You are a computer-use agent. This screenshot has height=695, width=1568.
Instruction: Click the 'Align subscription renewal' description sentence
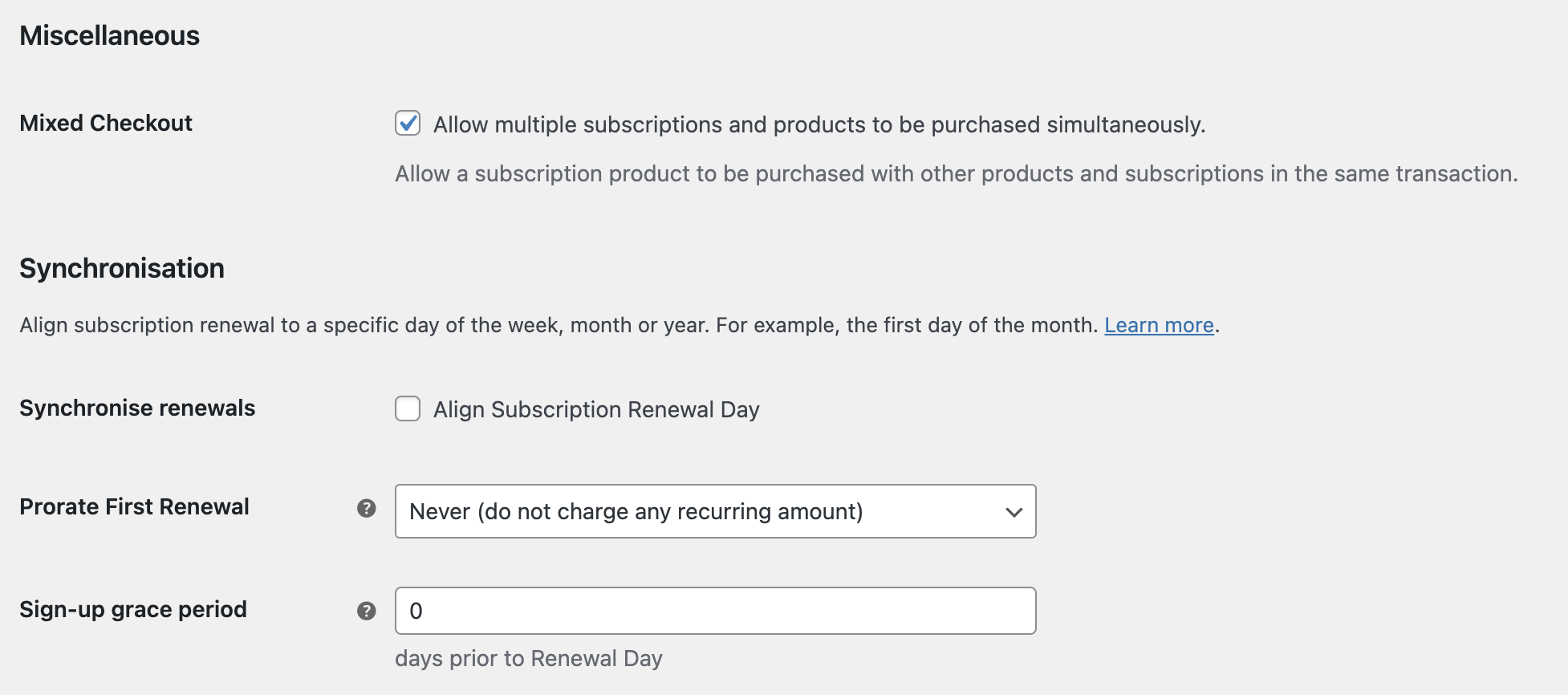point(559,325)
